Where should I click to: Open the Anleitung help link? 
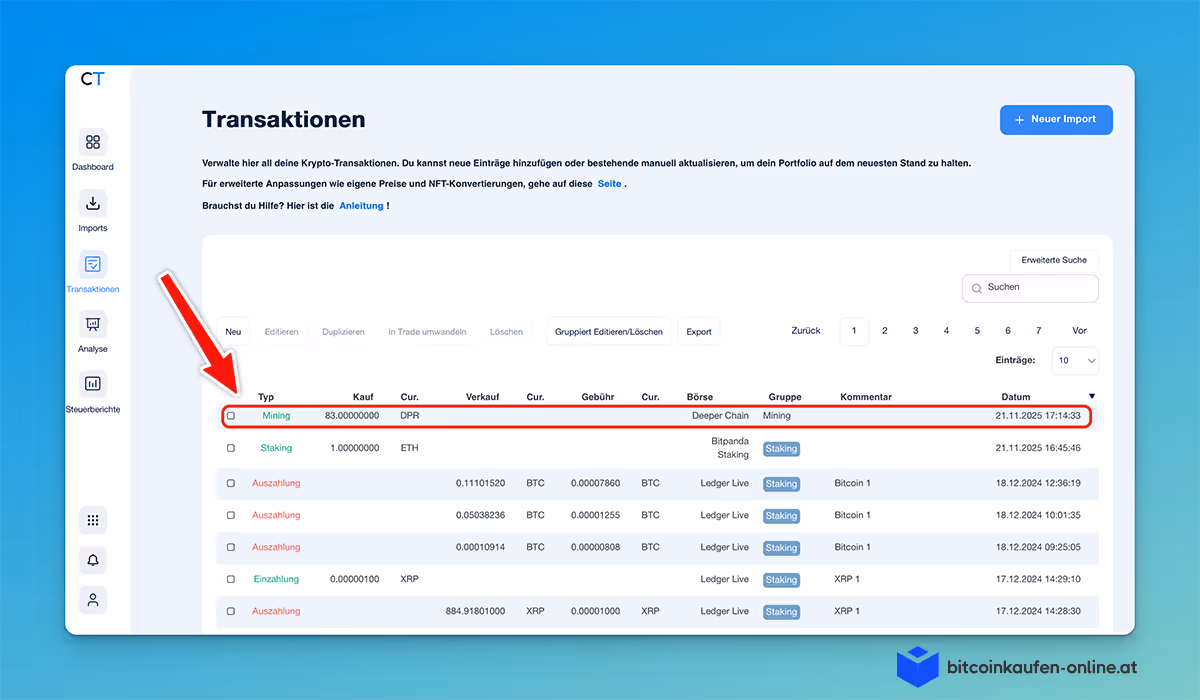pos(361,205)
